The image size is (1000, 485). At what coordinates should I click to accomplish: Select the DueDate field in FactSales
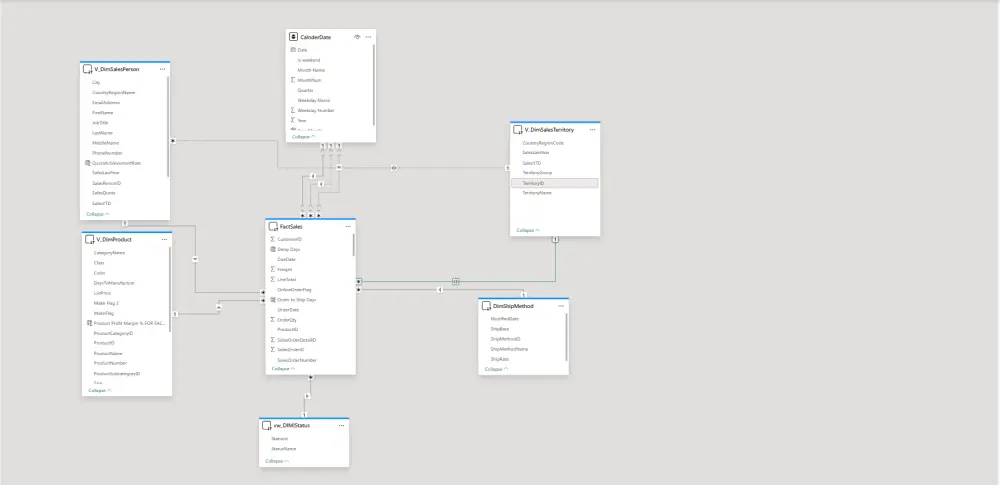286,260
